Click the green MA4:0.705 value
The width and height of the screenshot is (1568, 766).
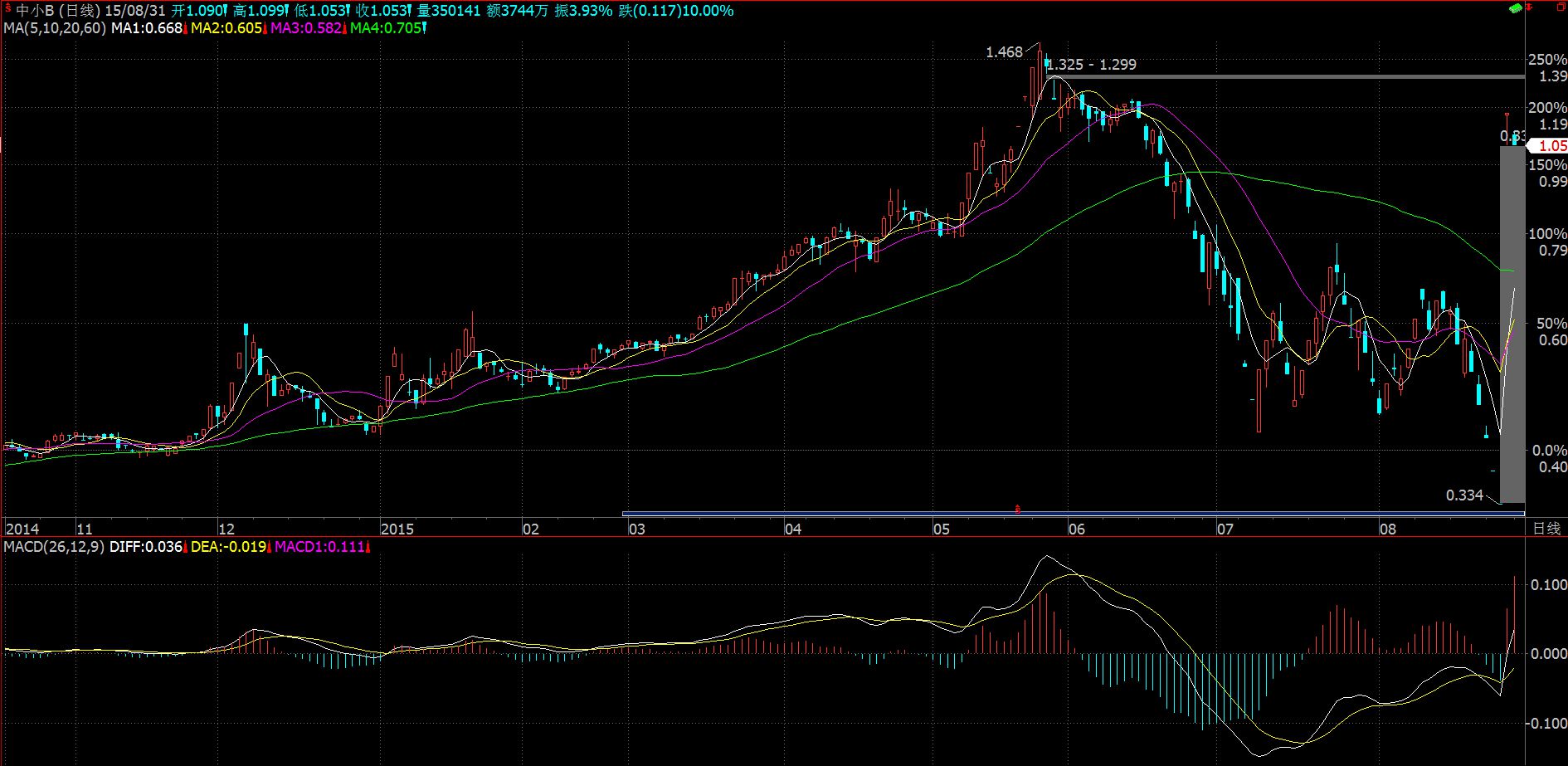tap(386, 28)
